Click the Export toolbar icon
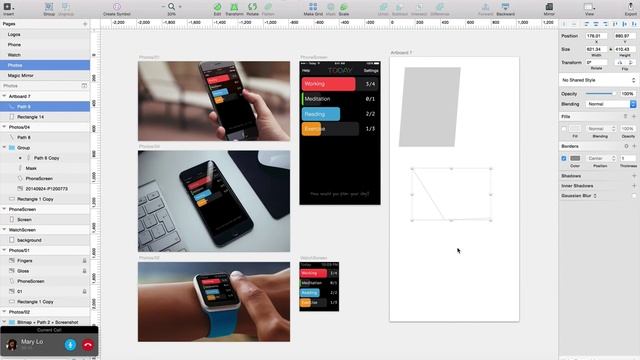Screen dimensions: 640x360 click(631, 7)
